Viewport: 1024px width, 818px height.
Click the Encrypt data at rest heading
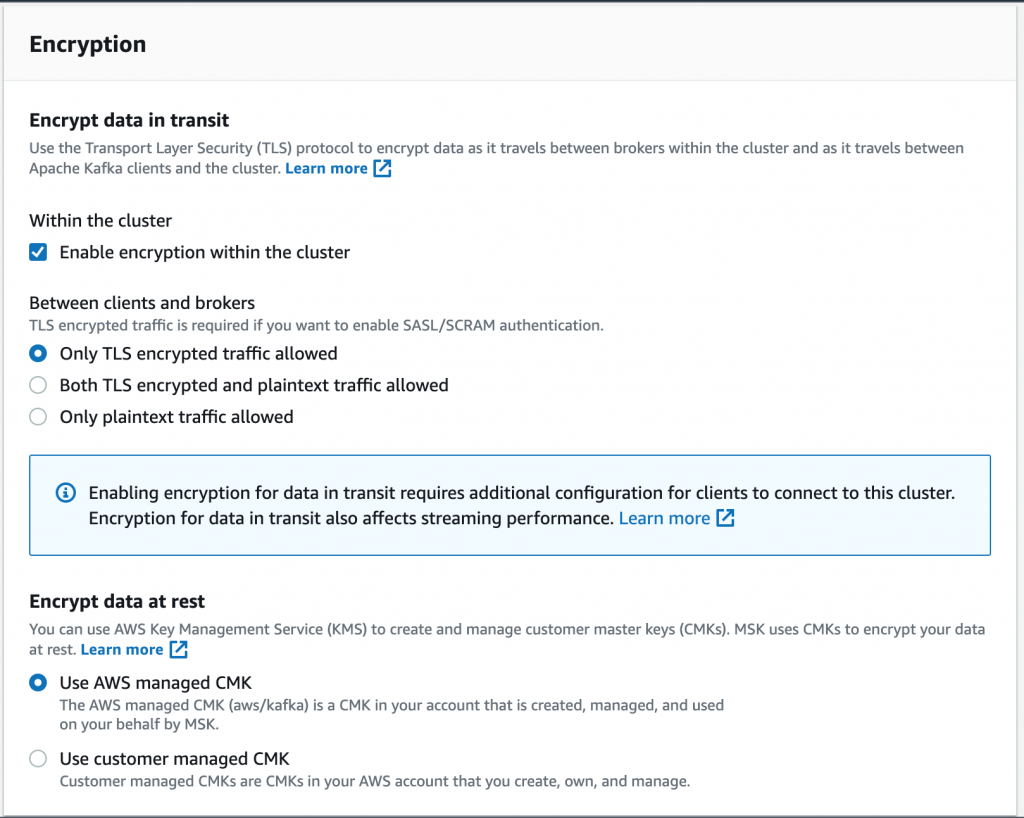pos(118,601)
